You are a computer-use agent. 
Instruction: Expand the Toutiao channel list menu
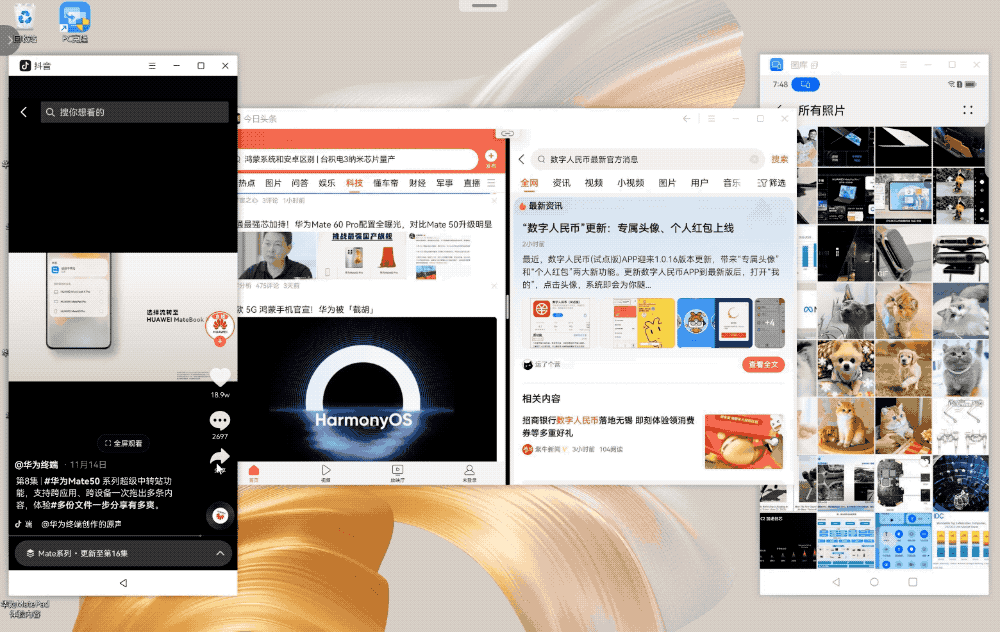coord(491,183)
